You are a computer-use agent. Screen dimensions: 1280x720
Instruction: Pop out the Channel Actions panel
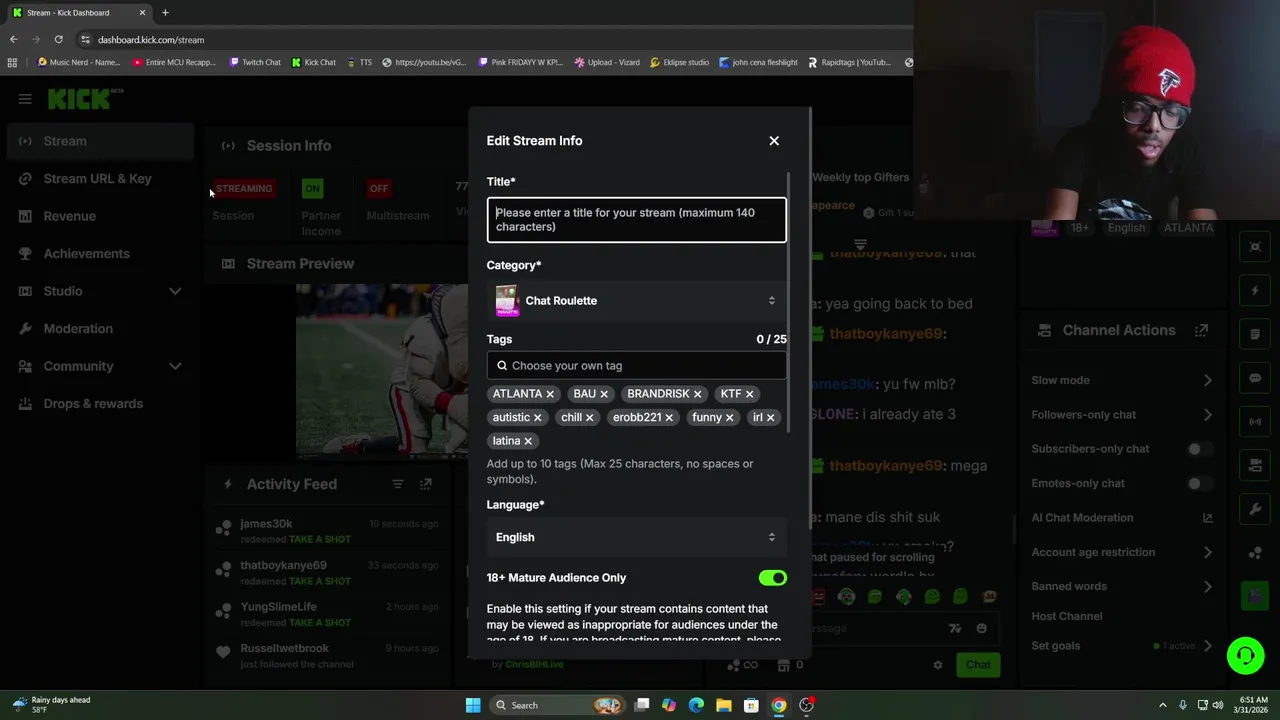[1201, 330]
